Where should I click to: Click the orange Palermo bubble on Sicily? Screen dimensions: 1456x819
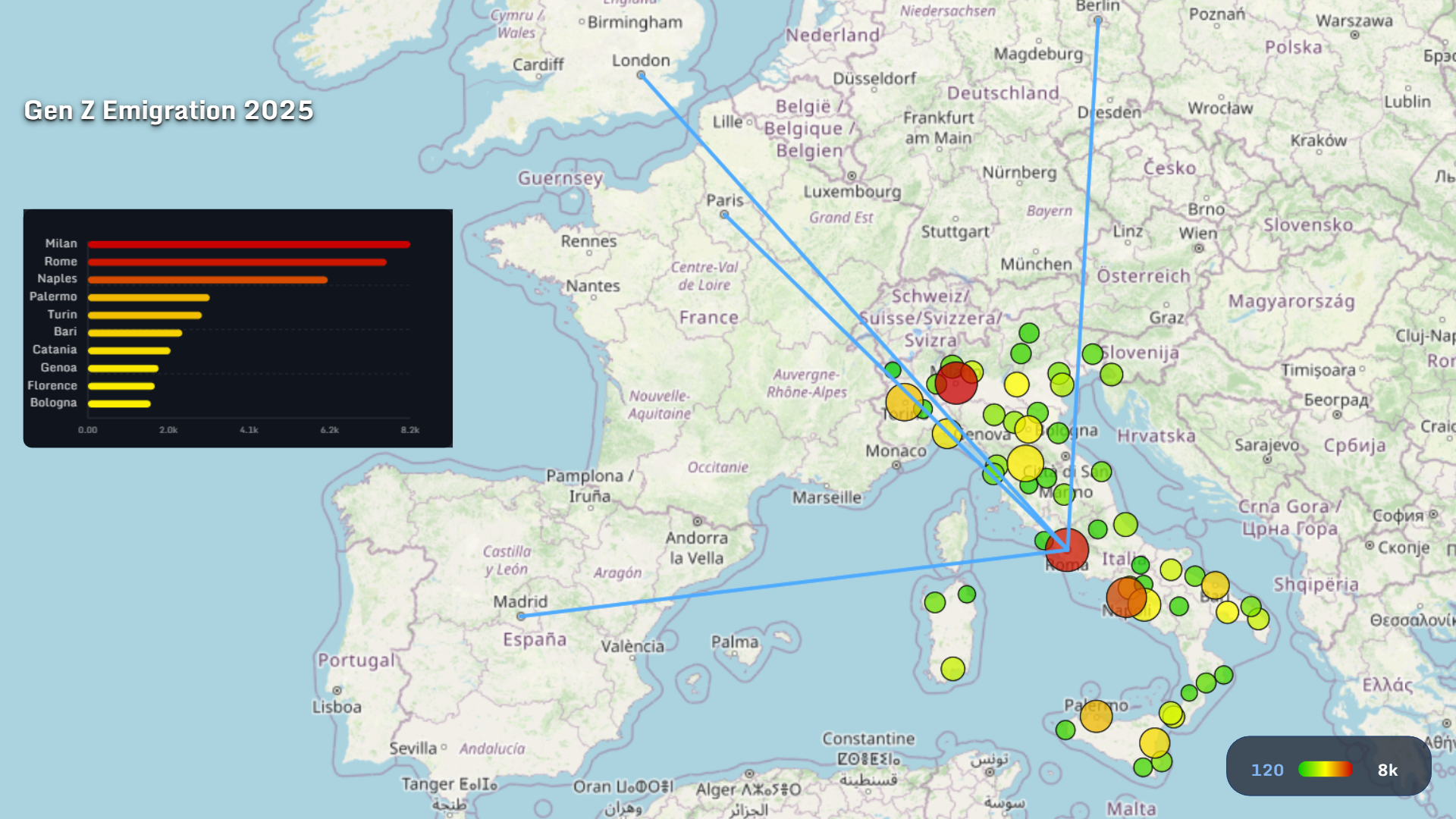coord(1096,716)
